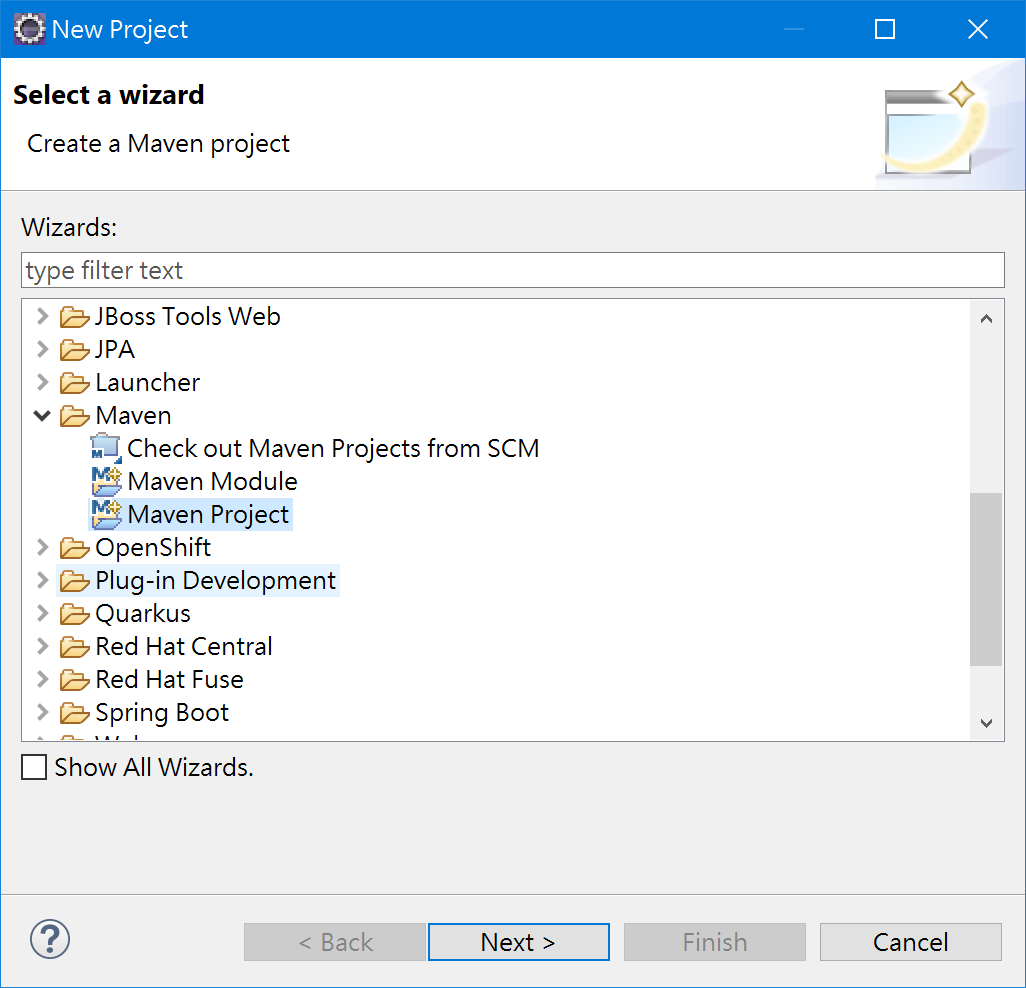Click the Red Hat Fuse folder icon
This screenshot has width=1026, height=988.
[x=75, y=680]
